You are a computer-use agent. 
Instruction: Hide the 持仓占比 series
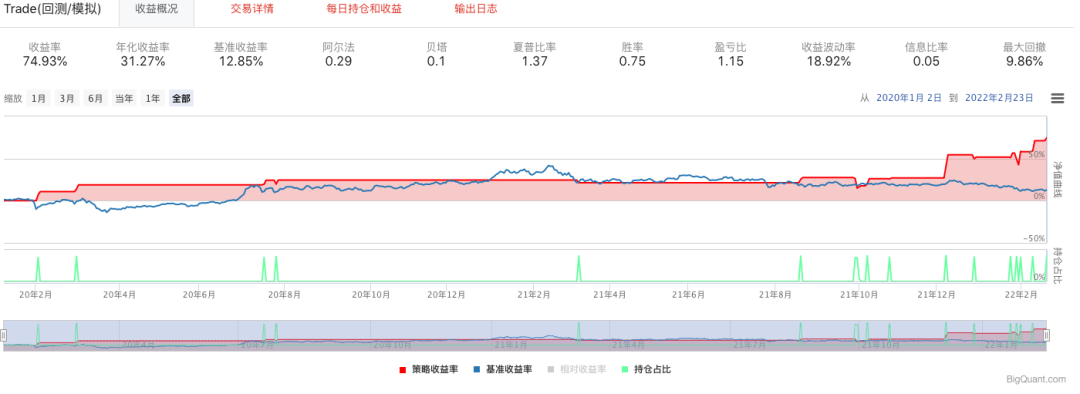(652, 370)
